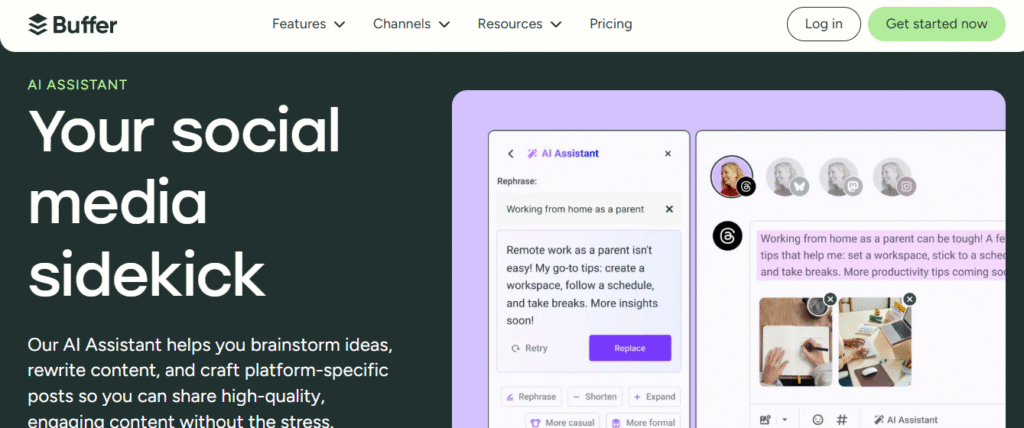Click the 'Rephrase:' label
The image size is (1024, 428).
coord(517,182)
